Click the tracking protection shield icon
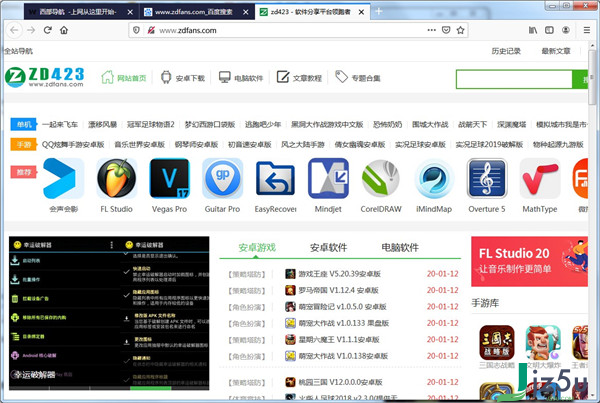 pos(136,30)
